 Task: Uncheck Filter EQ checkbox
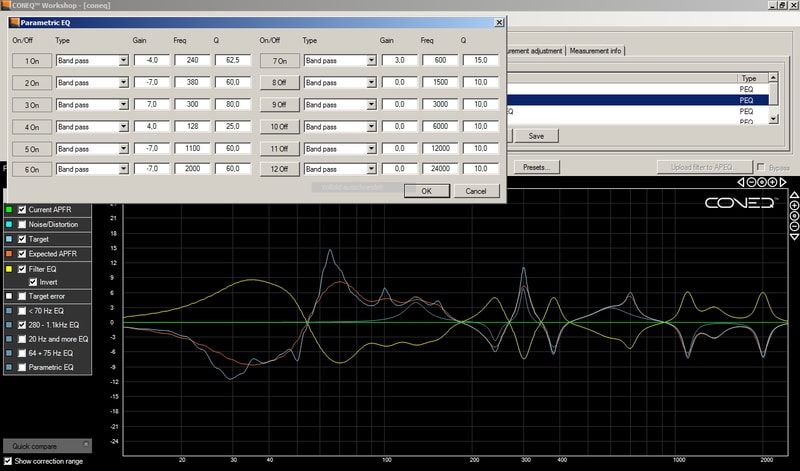coord(22,269)
